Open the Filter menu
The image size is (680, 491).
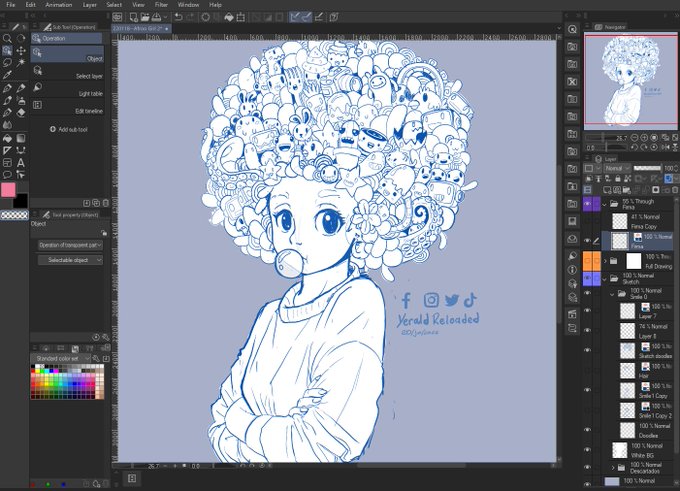161,5
